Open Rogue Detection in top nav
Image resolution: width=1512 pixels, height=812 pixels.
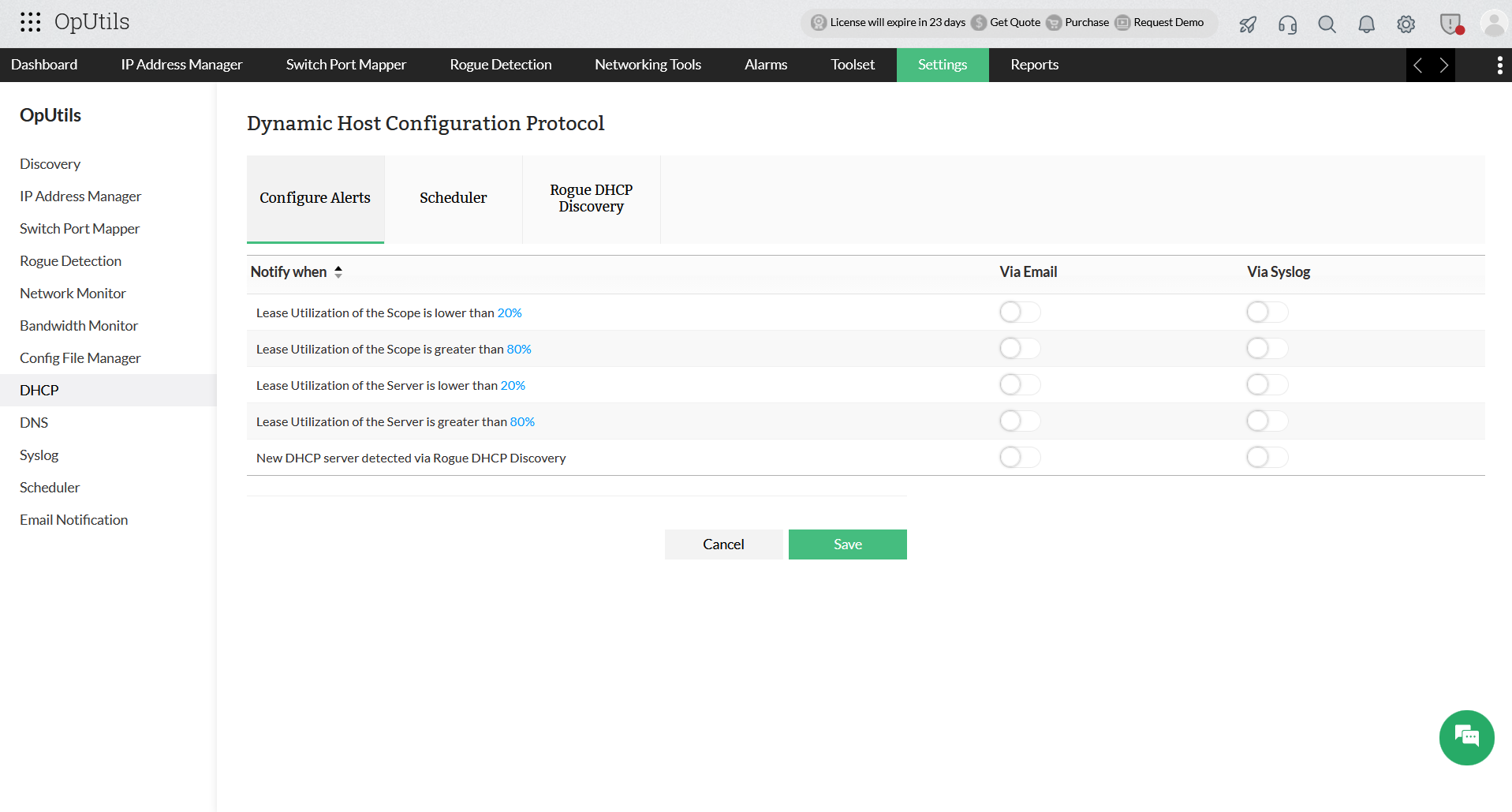pyautogui.click(x=501, y=65)
